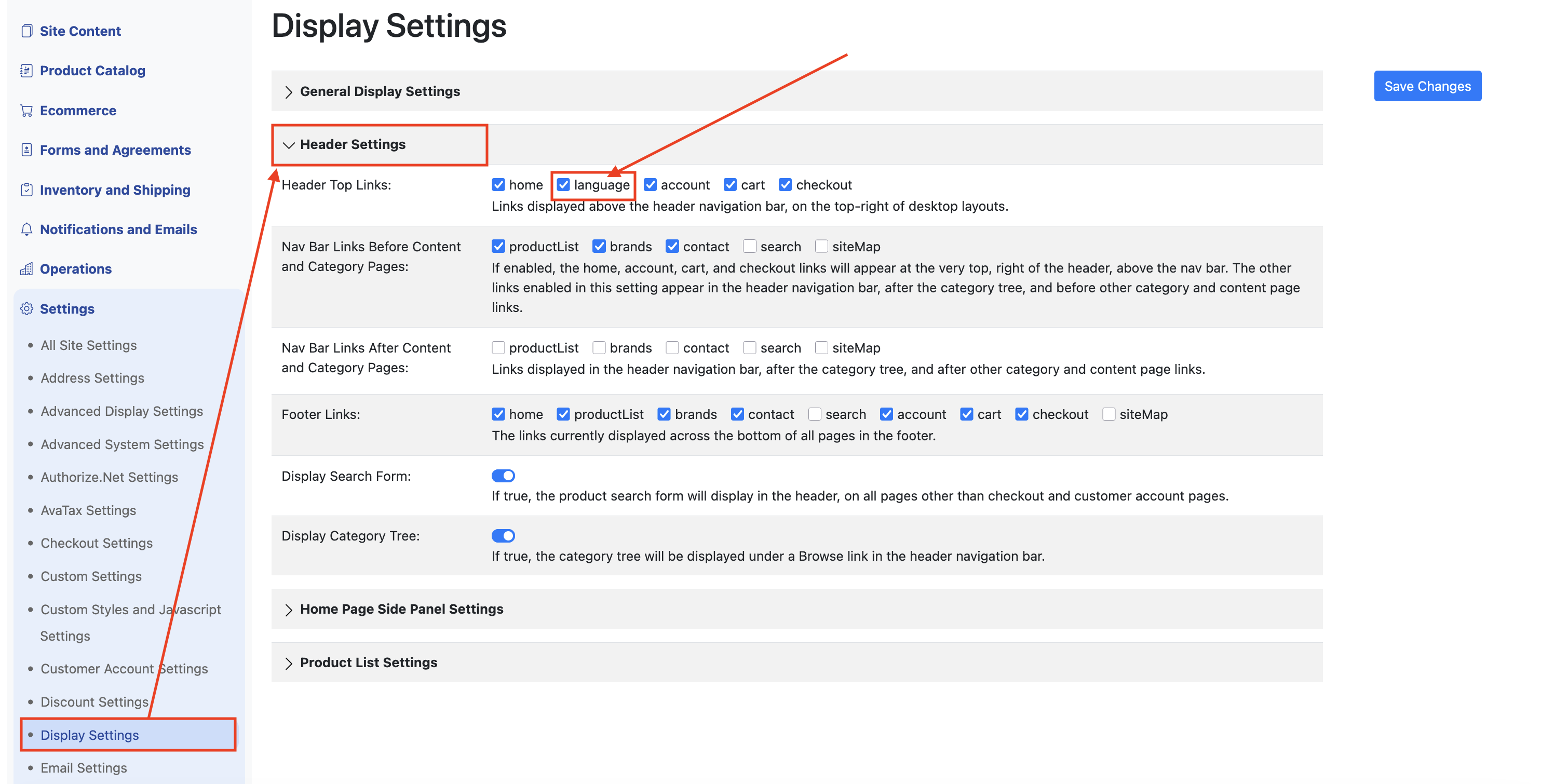
Task: Collapse the Header Settings section
Action: [x=353, y=145]
